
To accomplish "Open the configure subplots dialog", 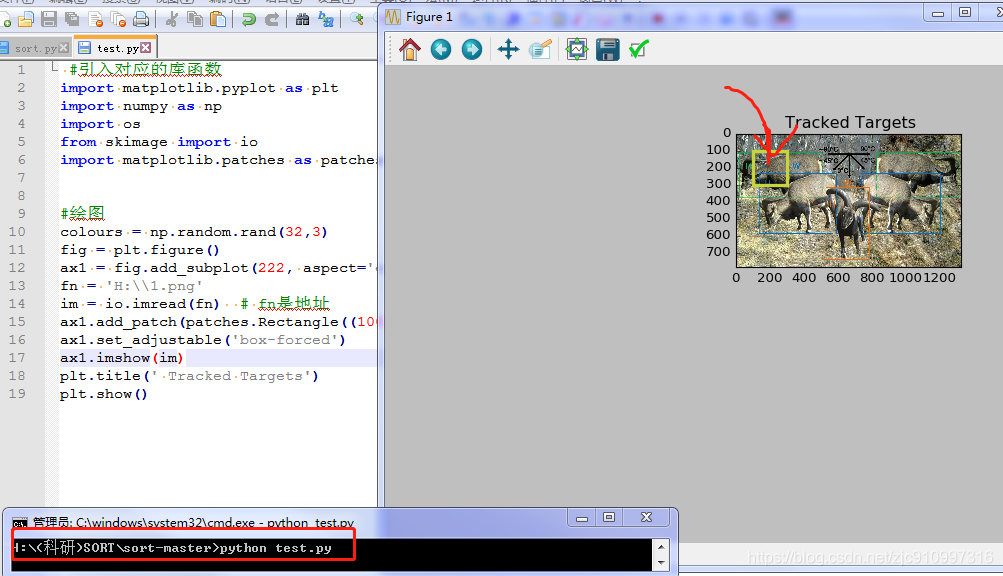I will pos(577,48).
